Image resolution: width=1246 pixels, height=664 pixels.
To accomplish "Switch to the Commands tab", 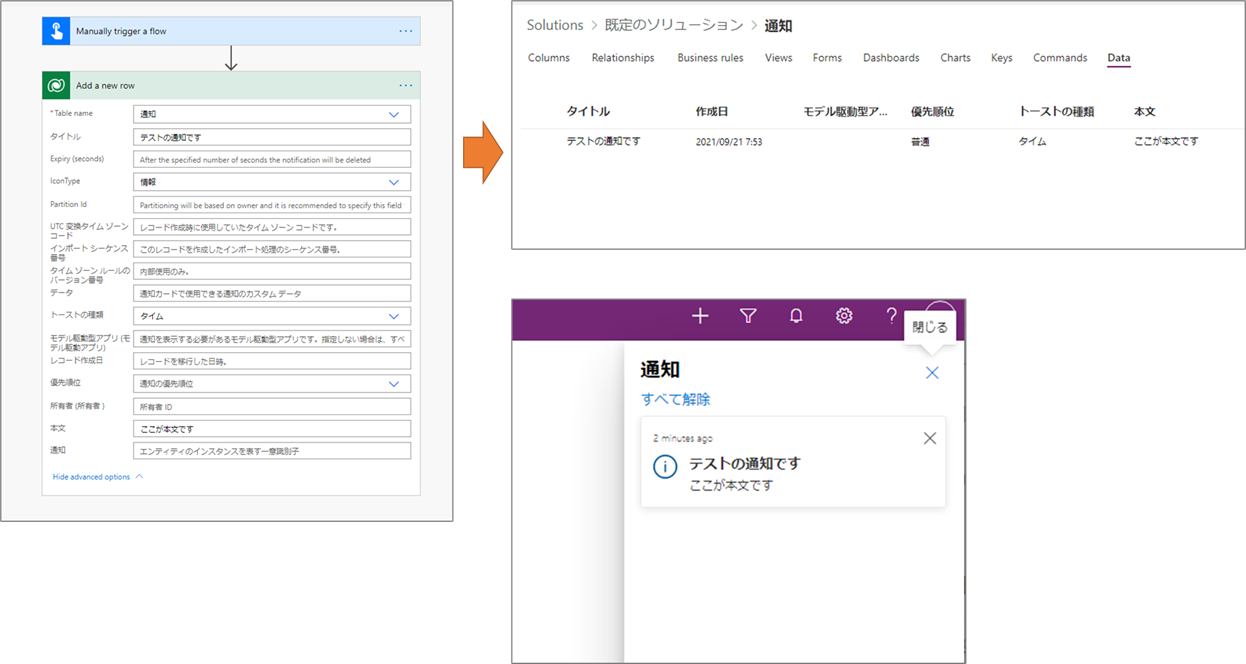I will click(1060, 58).
